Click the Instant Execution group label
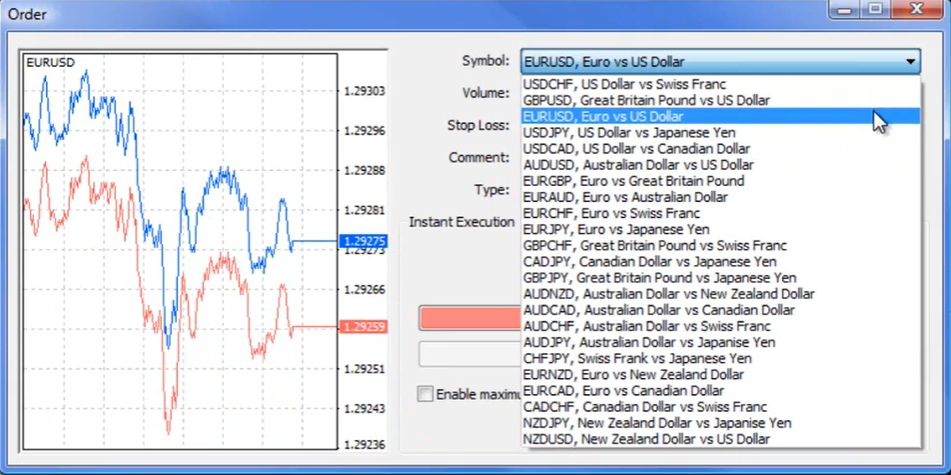The image size is (951, 475). (x=462, y=222)
